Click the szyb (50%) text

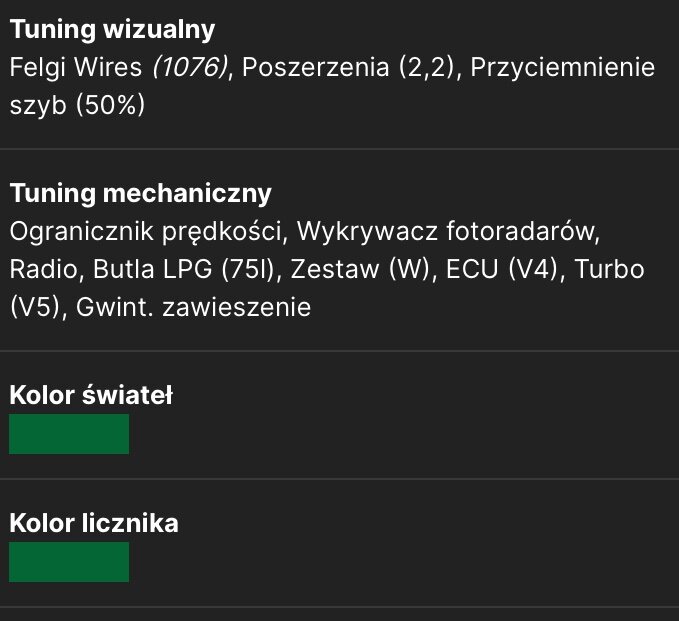click(x=77, y=105)
